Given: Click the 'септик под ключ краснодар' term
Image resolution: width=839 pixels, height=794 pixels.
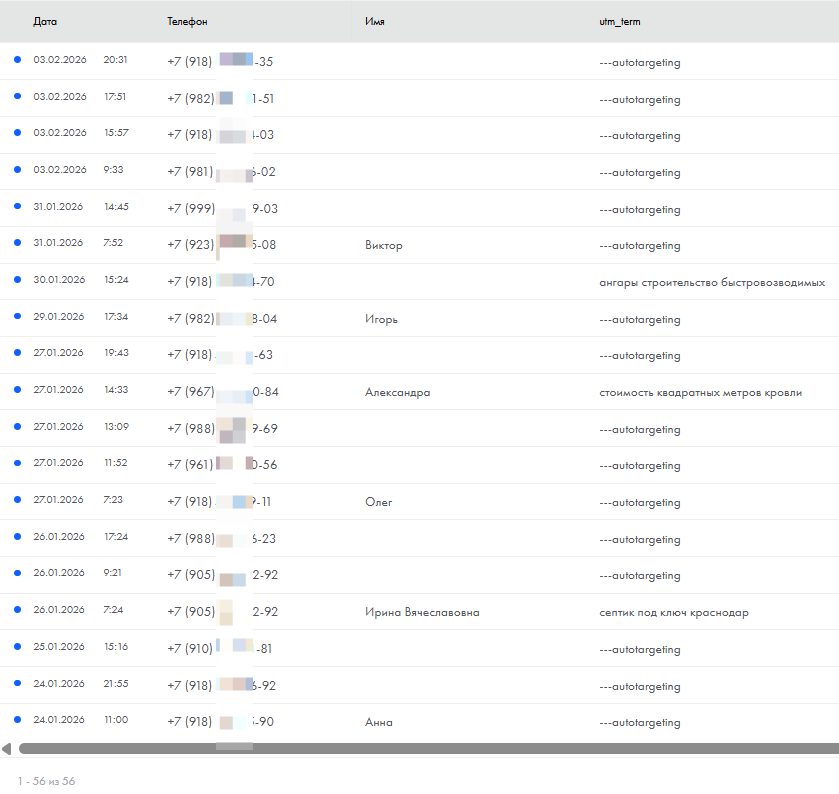Looking at the screenshot, I should [x=673, y=612].
